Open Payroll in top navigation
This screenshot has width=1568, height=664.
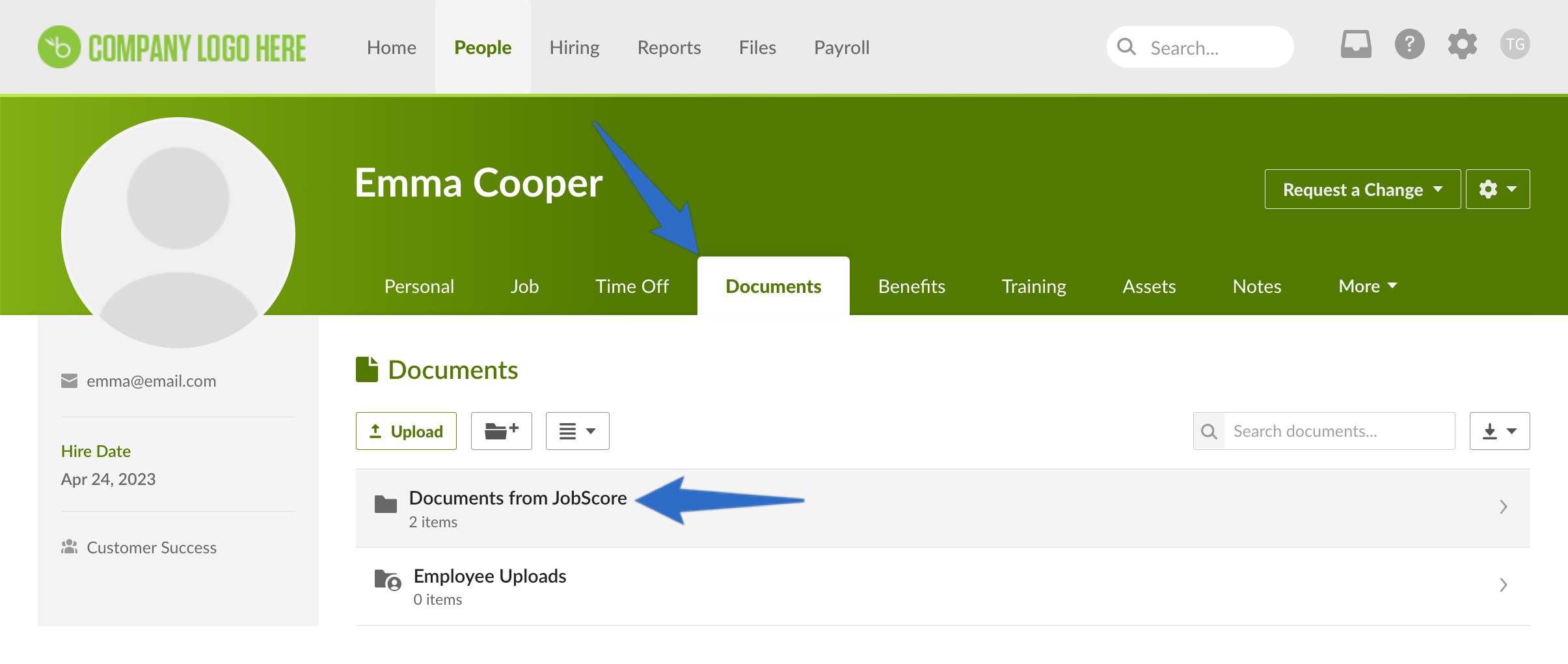[842, 47]
